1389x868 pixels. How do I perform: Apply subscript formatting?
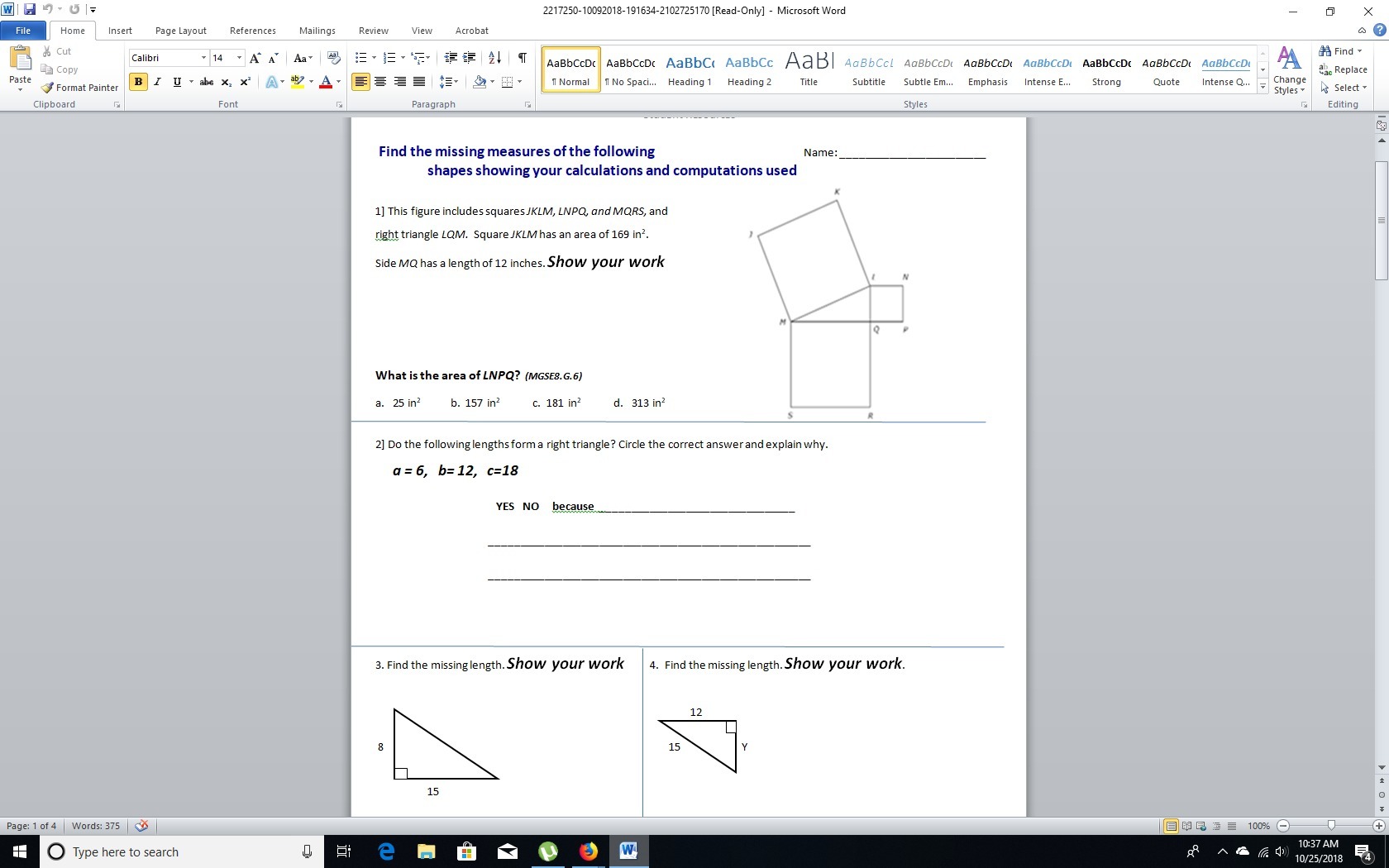[226, 82]
